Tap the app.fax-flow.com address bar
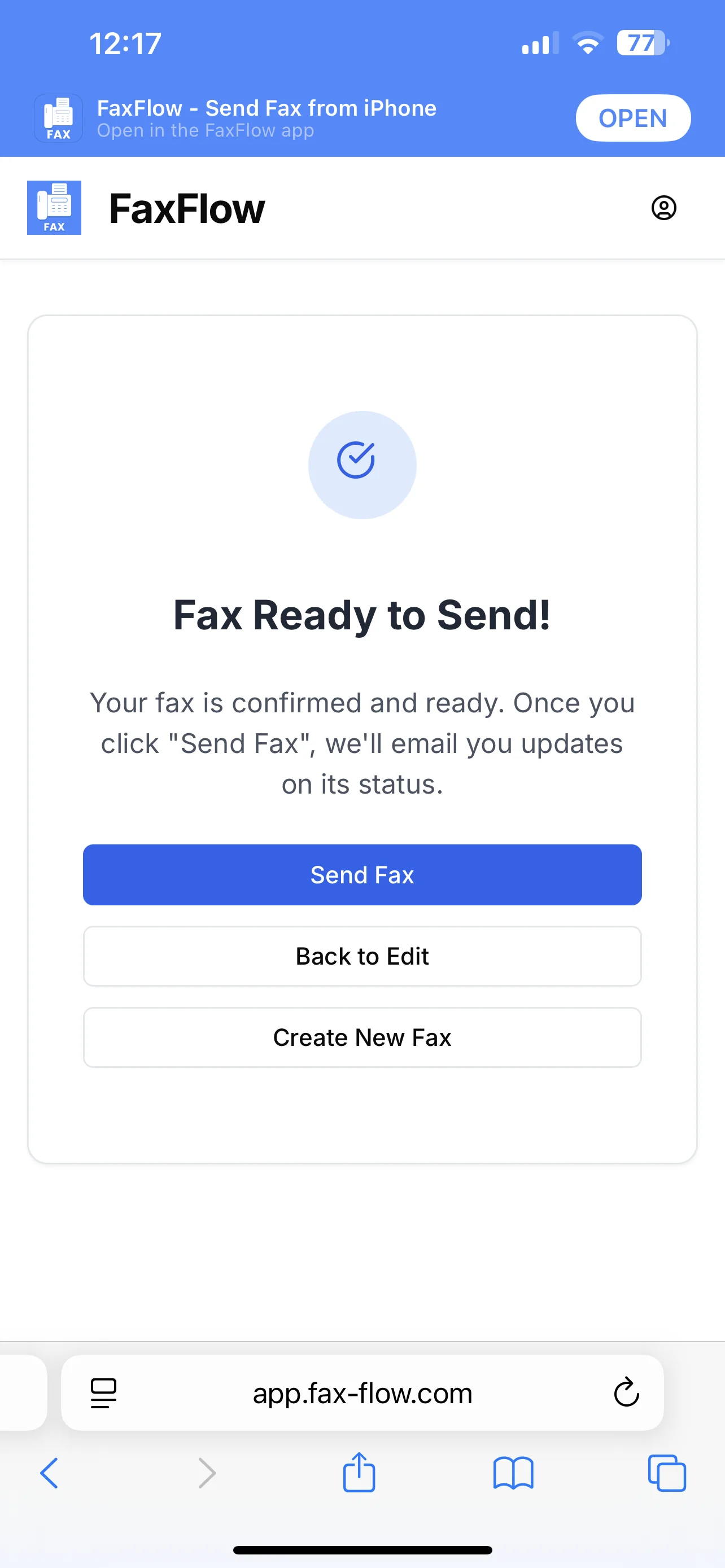 pyautogui.click(x=362, y=1393)
